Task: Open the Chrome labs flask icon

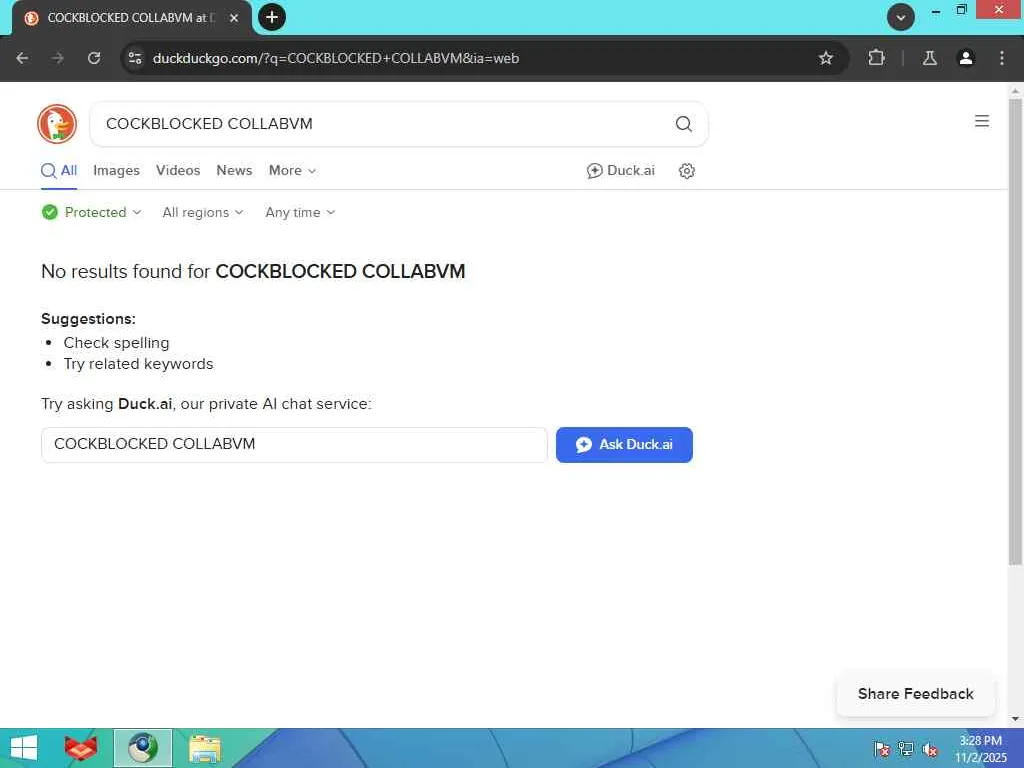Action: pos(929,58)
